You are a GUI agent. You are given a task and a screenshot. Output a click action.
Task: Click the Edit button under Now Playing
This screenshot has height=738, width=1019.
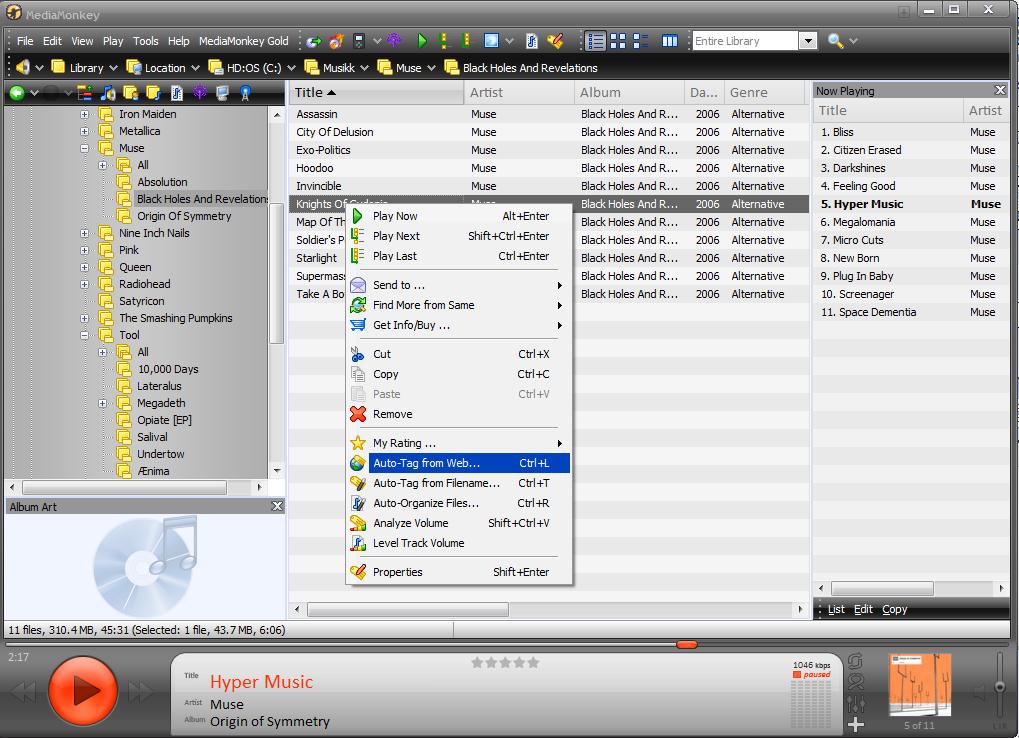click(863, 609)
